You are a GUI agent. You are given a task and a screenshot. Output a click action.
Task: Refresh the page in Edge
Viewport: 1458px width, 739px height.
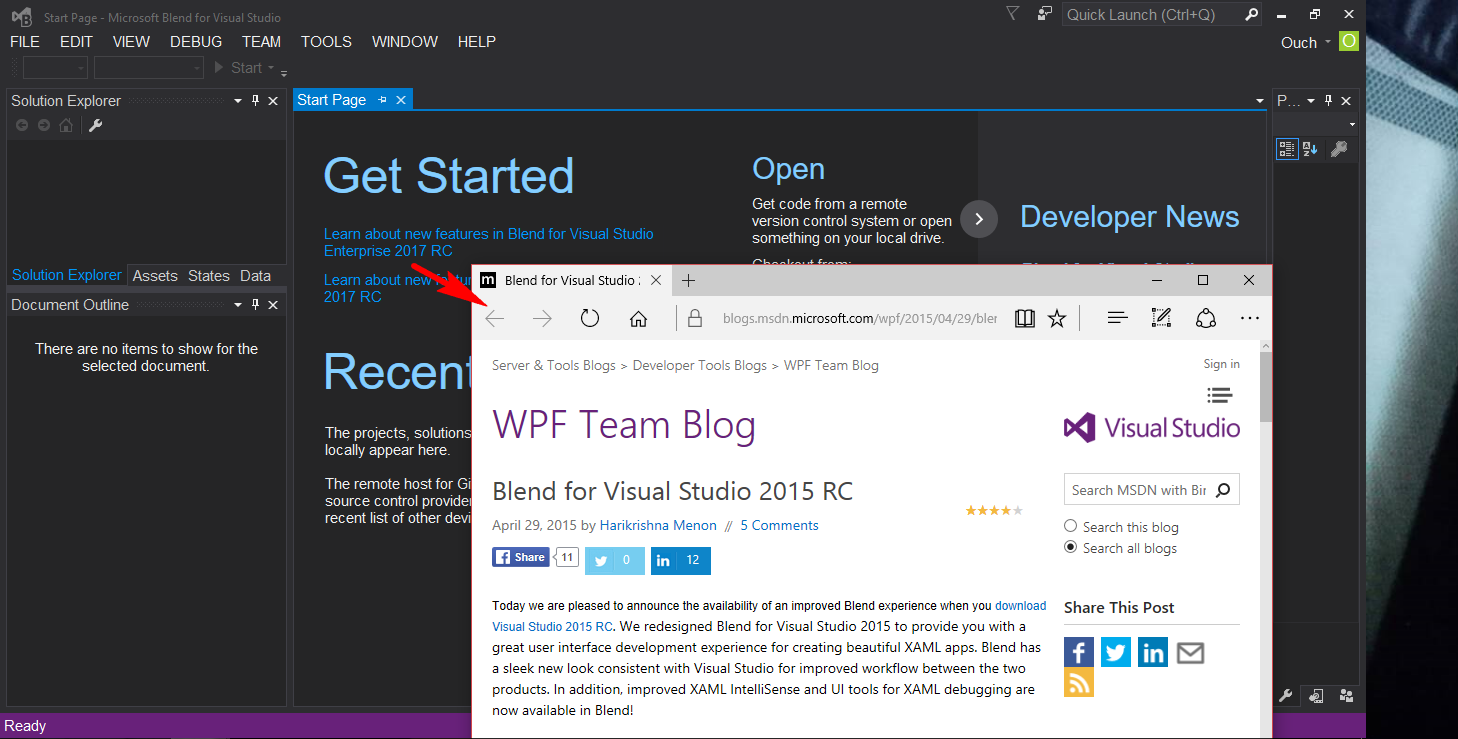click(x=590, y=319)
